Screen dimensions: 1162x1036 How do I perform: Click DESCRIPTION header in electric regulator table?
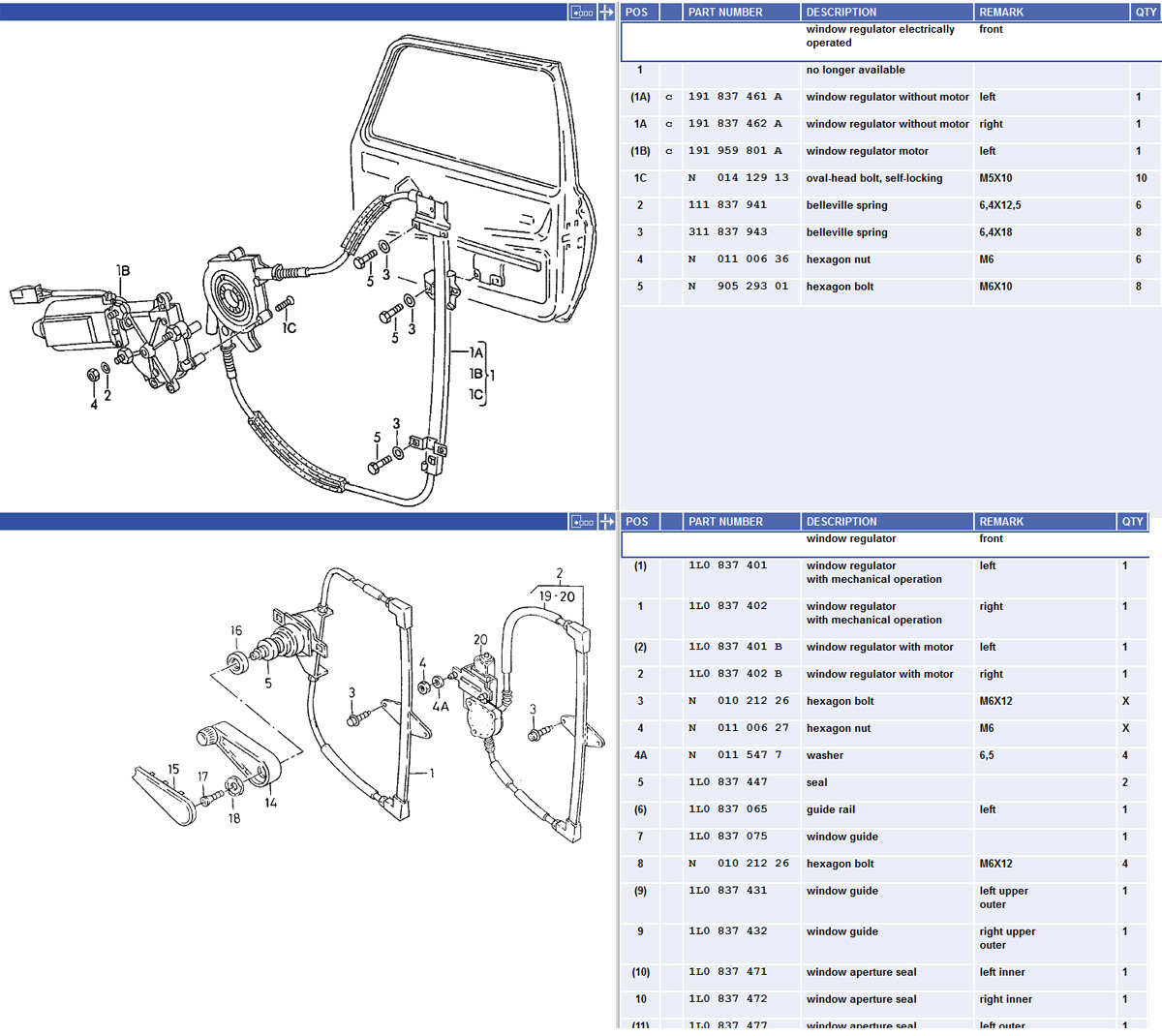887,12
